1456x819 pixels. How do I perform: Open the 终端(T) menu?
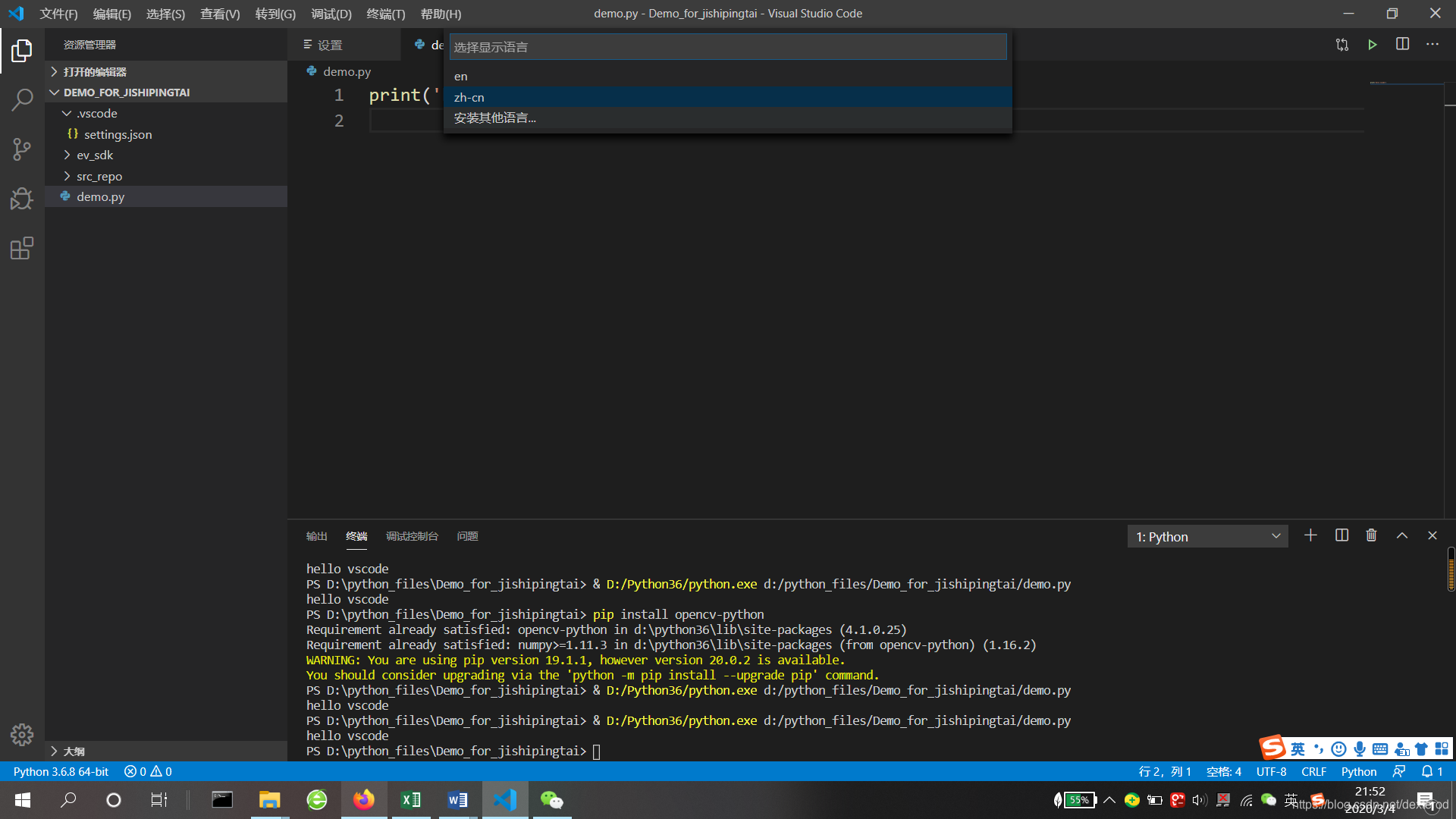tap(385, 14)
